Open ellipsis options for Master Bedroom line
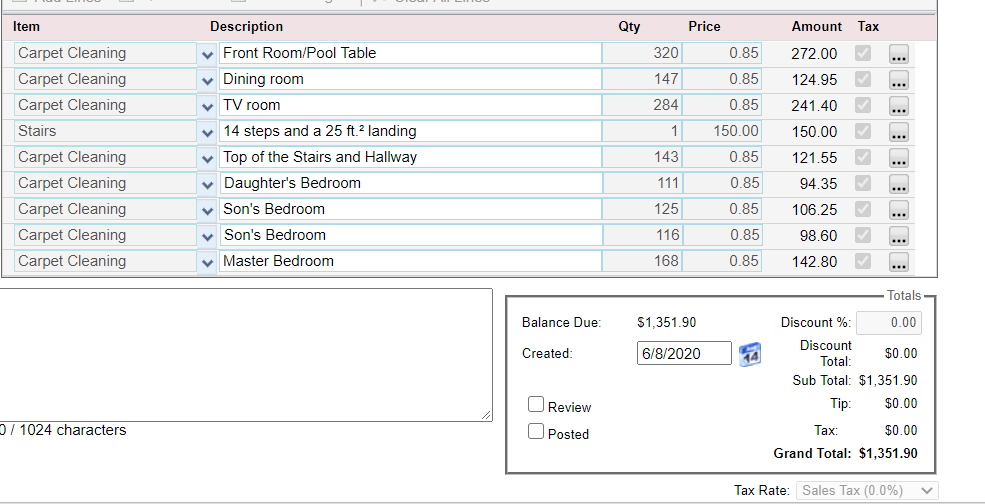This screenshot has width=985, height=504. pyautogui.click(x=899, y=261)
